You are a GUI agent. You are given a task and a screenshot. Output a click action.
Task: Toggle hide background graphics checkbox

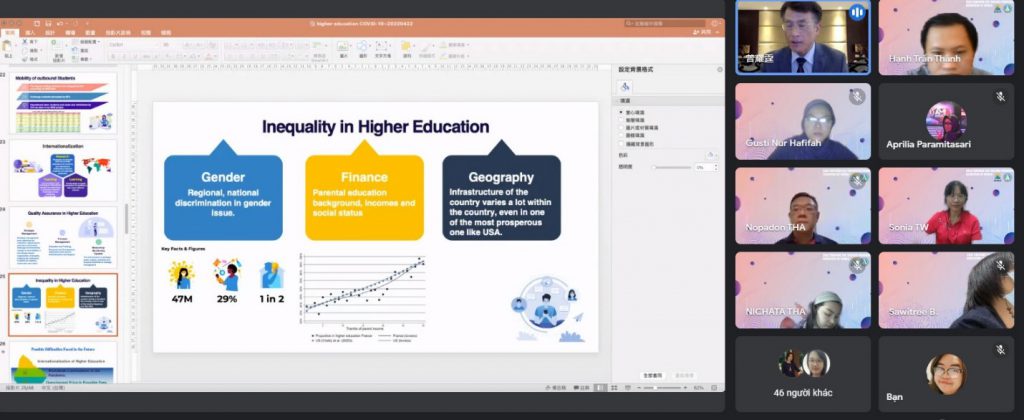point(620,144)
